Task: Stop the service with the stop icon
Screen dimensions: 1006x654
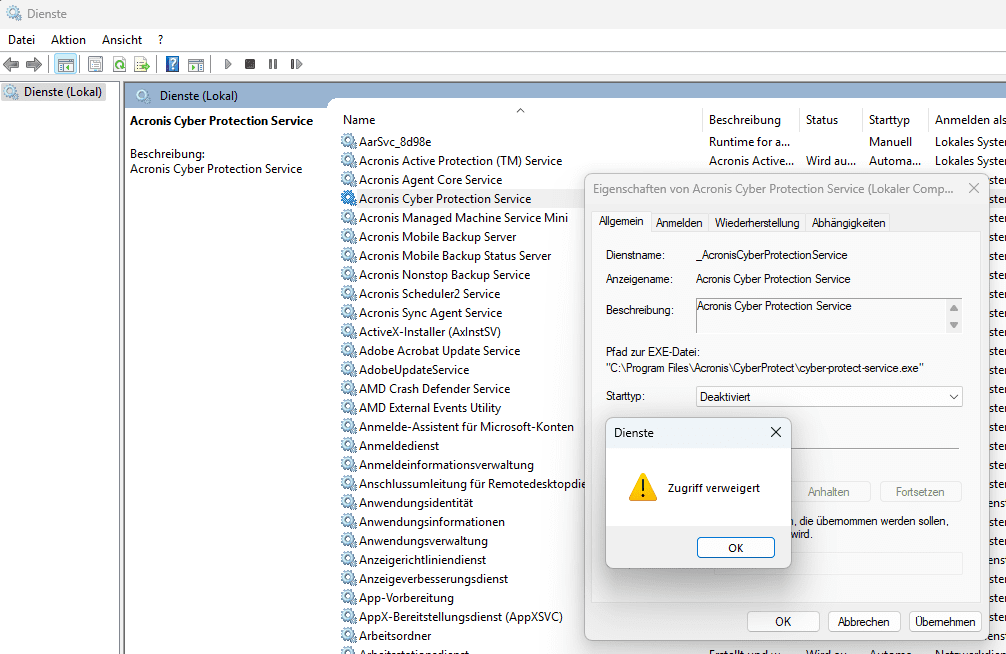Action: tap(250, 64)
